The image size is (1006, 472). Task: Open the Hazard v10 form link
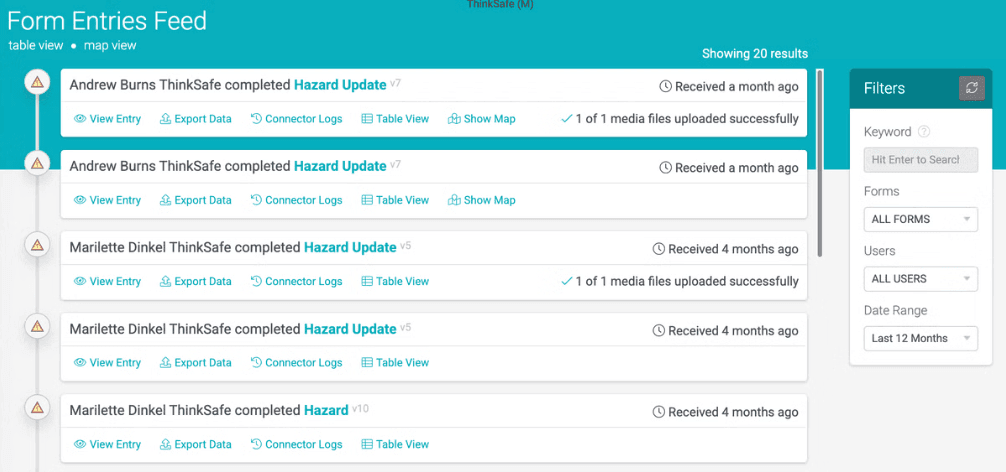point(326,410)
